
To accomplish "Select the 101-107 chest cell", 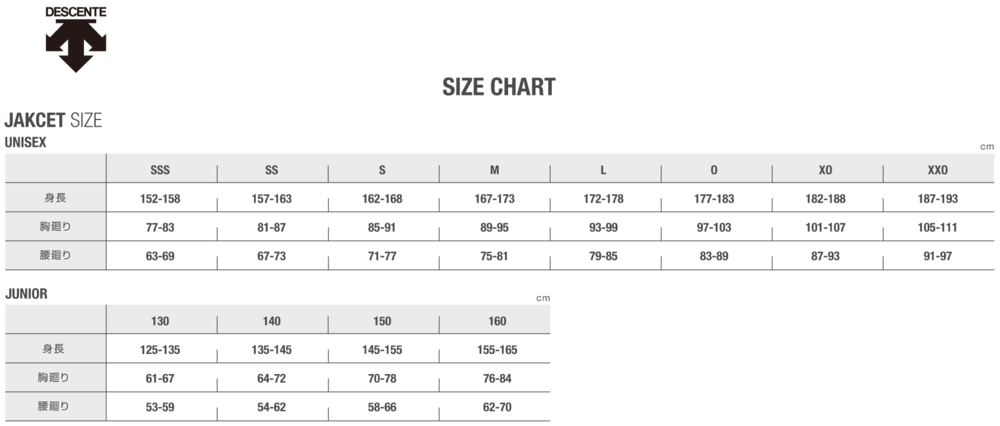I will (825, 227).
